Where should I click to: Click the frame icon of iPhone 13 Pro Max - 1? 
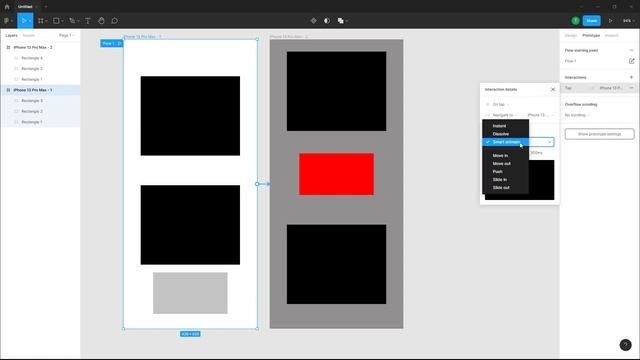pos(8,90)
